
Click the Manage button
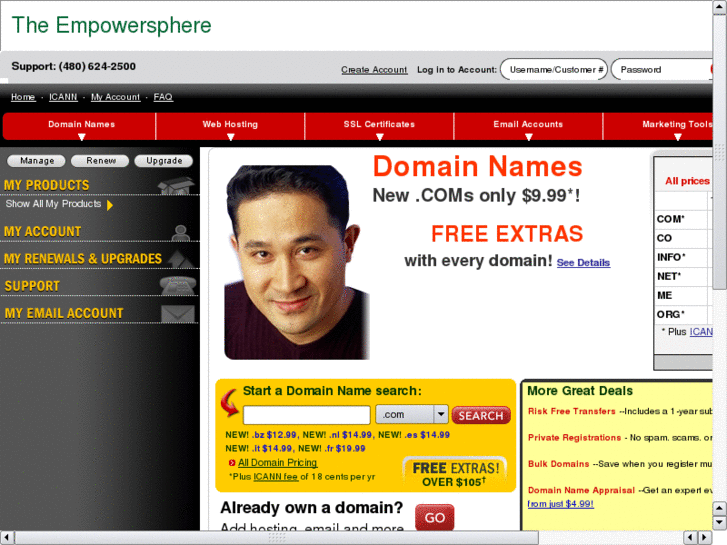point(36,160)
